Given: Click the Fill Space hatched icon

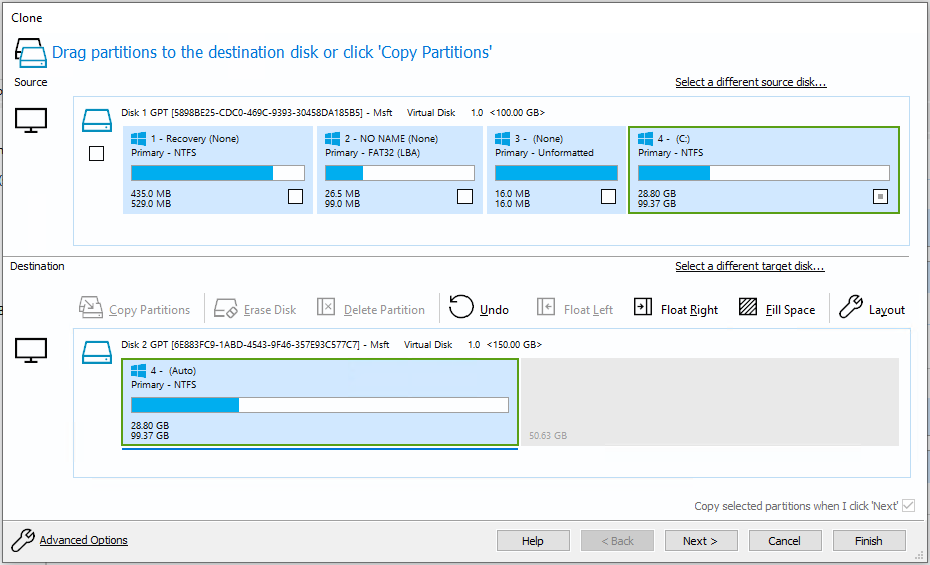Looking at the screenshot, I should click(748, 308).
